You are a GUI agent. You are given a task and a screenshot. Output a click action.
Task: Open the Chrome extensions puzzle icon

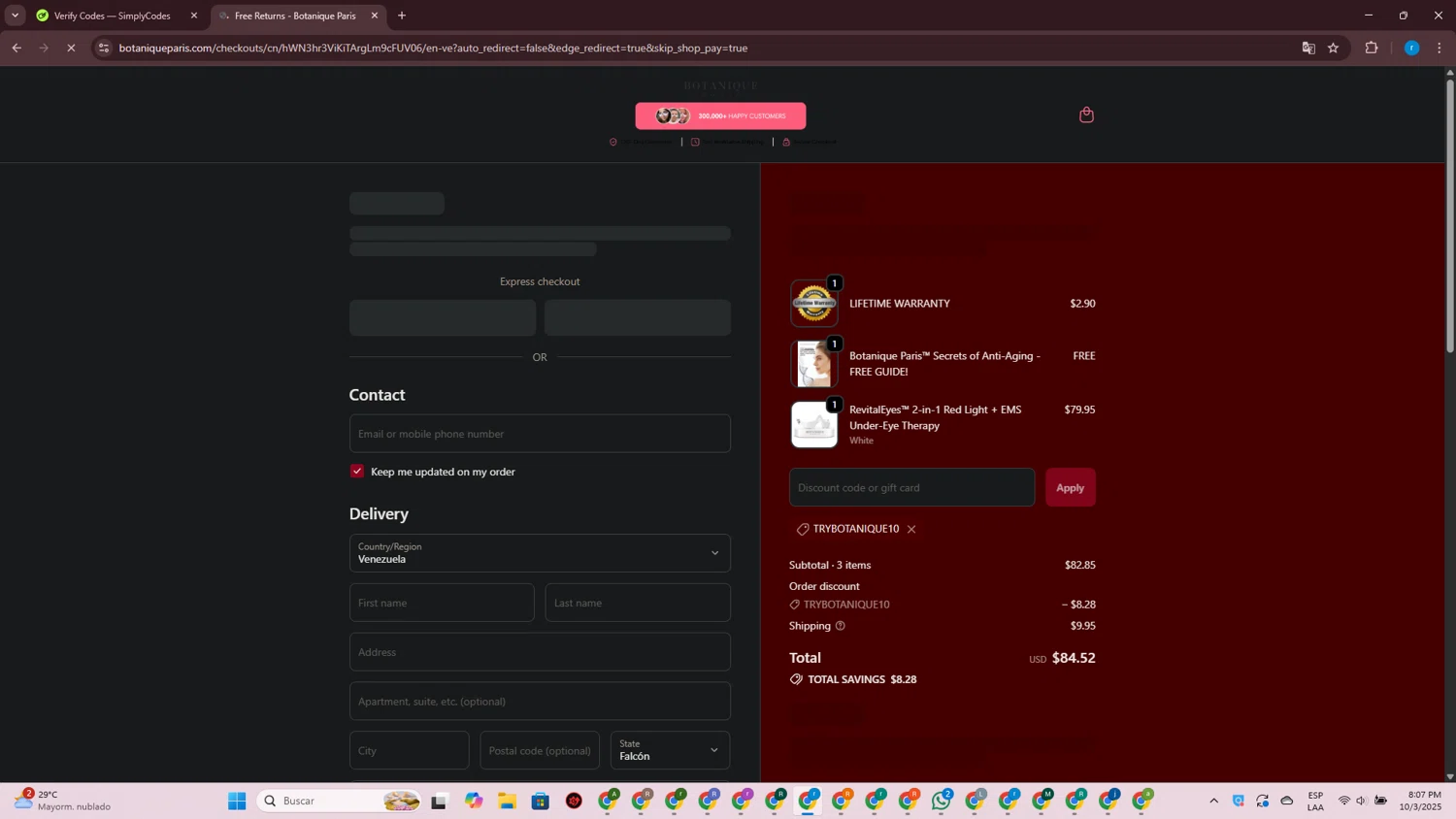(x=1372, y=48)
